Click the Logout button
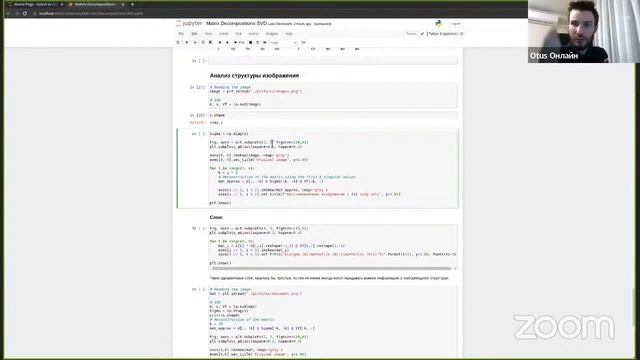This screenshot has width=640, height=360. coord(456,24)
